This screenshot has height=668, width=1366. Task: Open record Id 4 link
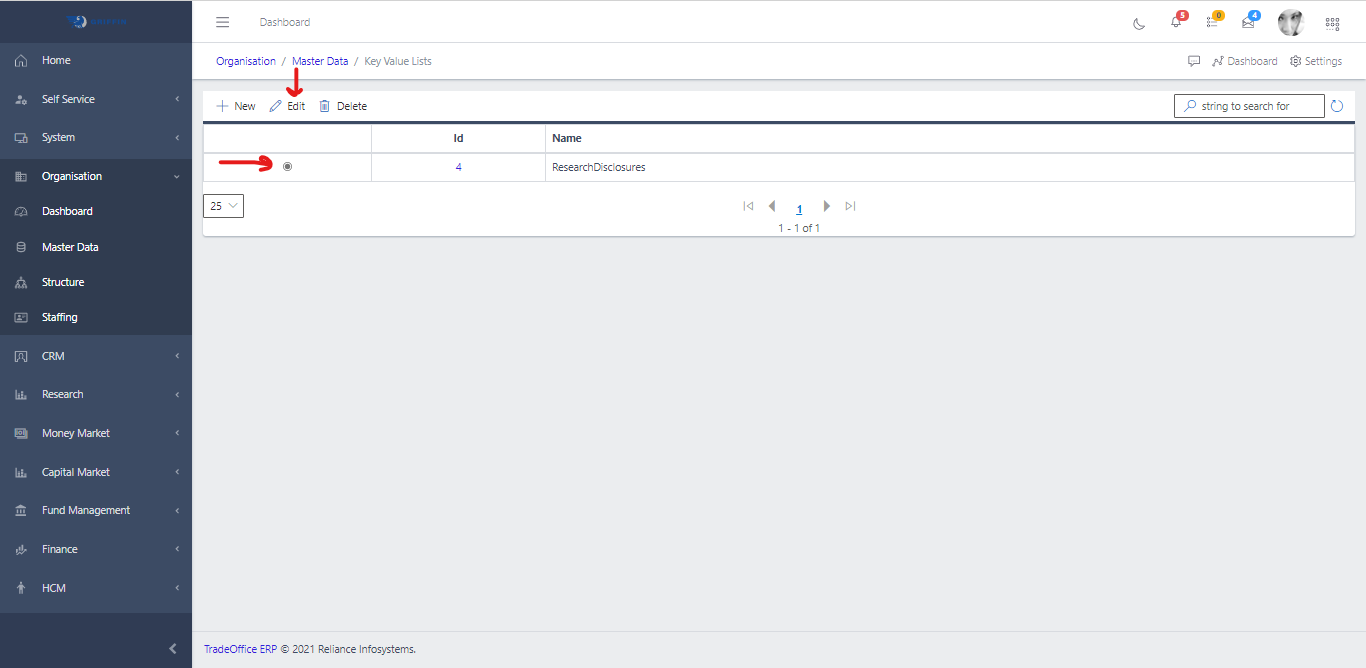(459, 167)
